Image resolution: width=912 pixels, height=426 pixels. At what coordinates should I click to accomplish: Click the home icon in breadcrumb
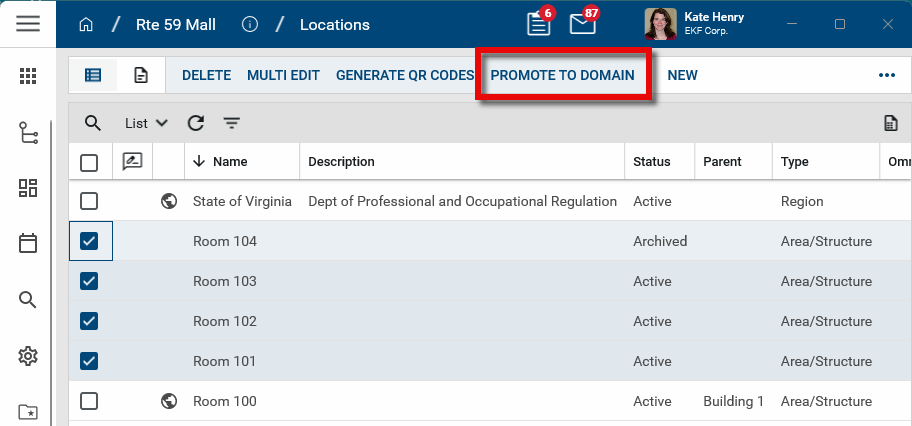[85, 24]
